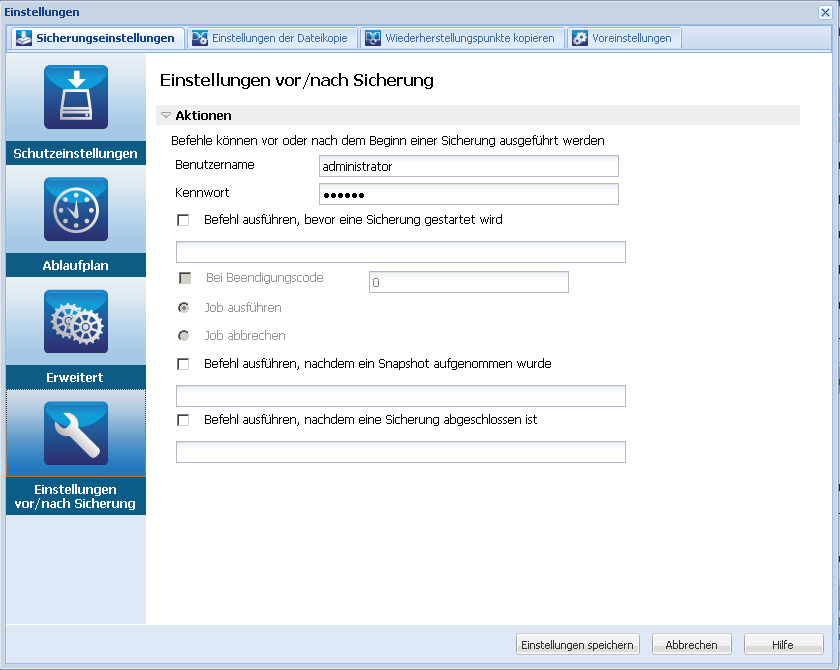Screen dimensions: 840x670
Task: Click the Abbrechen button
Action: pyautogui.click(x=691, y=645)
